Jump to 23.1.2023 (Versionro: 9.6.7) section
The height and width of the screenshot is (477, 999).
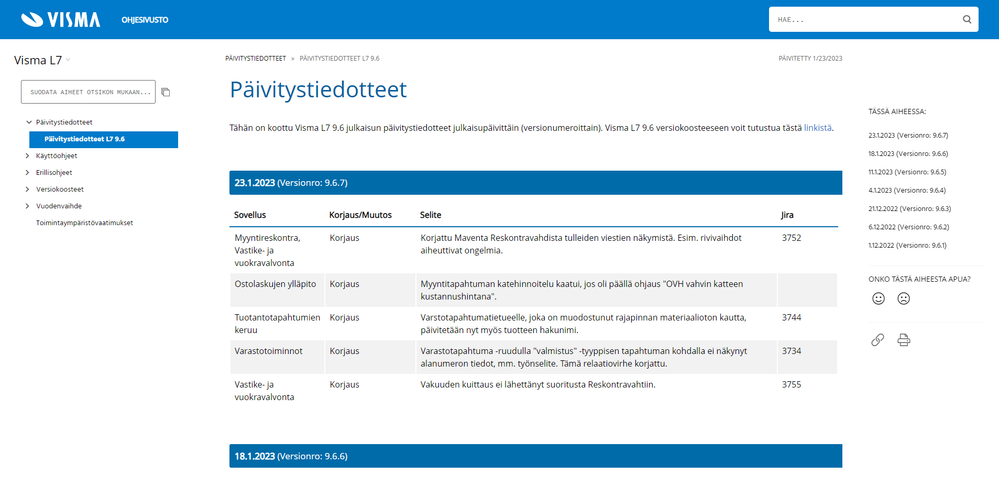[909, 136]
